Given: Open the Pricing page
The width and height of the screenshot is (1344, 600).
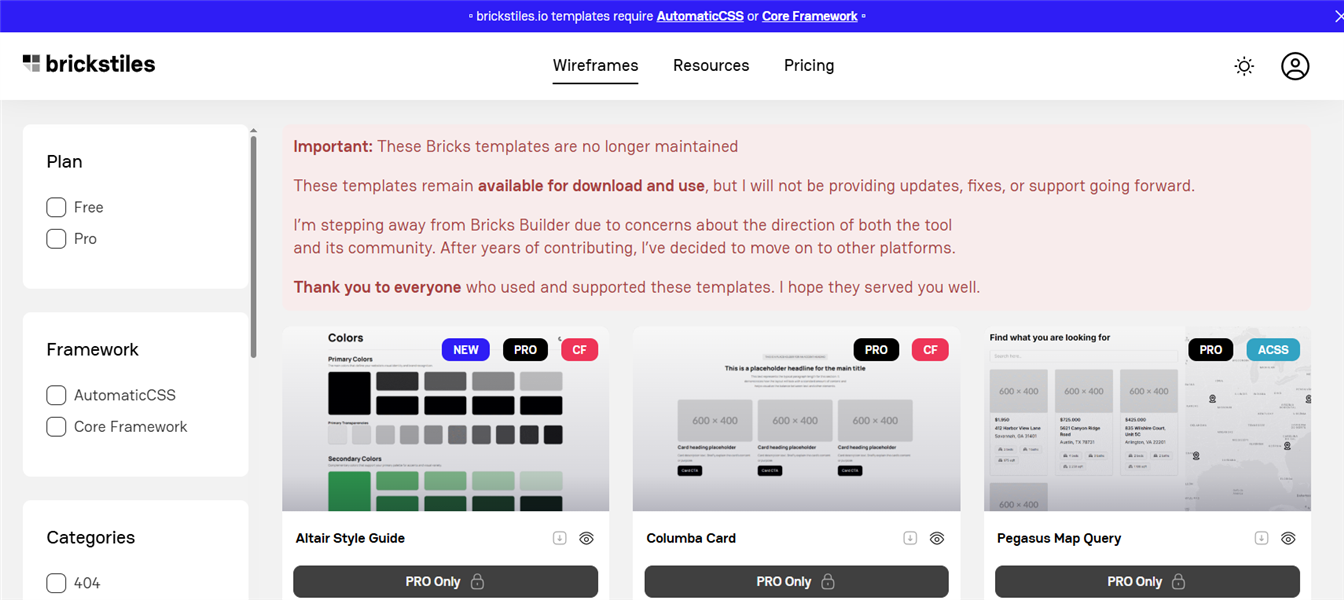Looking at the screenshot, I should point(809,66).
